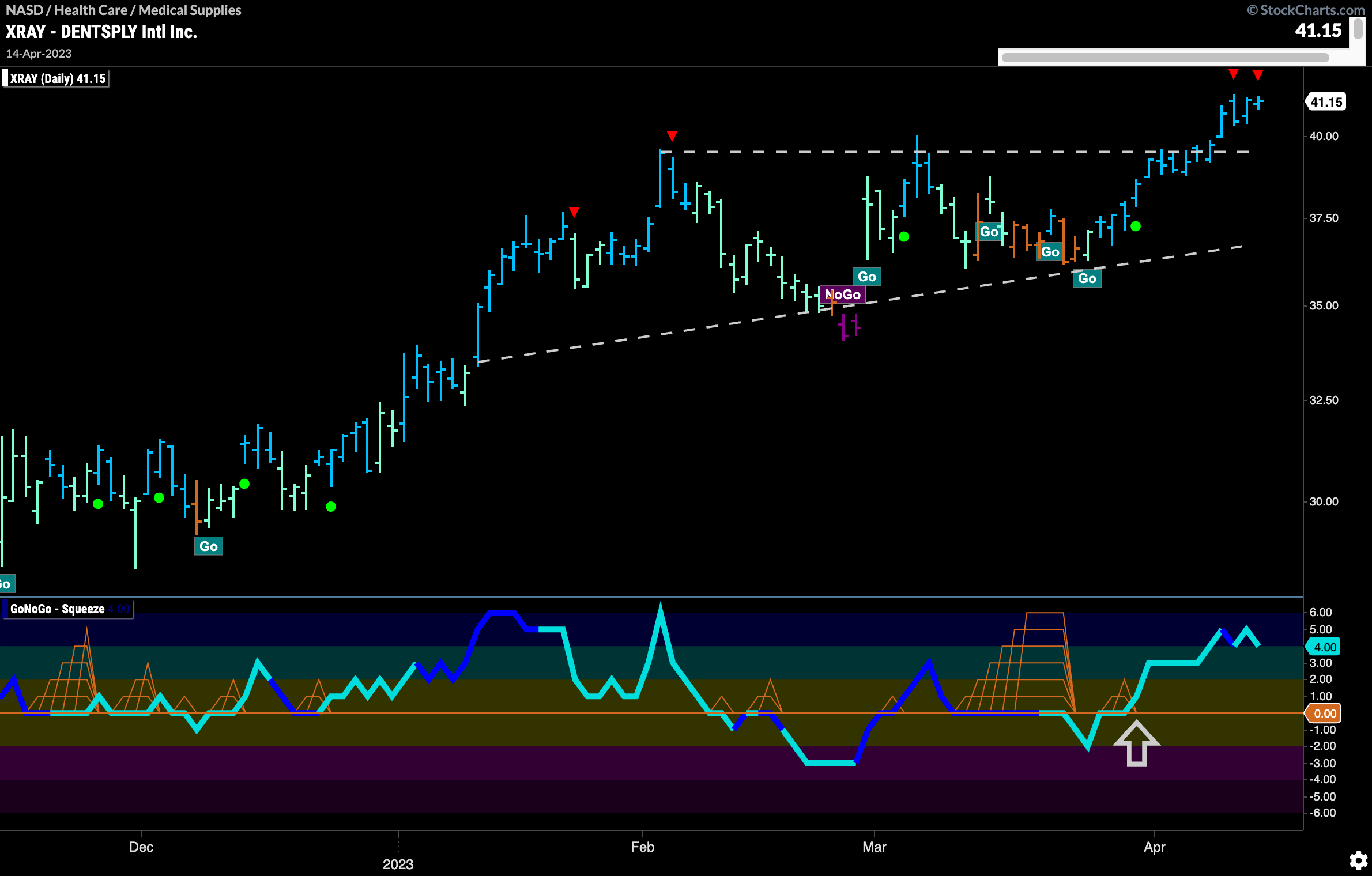
Task: Click the orange 0.00 axis tag
Action: point(1324,713)
